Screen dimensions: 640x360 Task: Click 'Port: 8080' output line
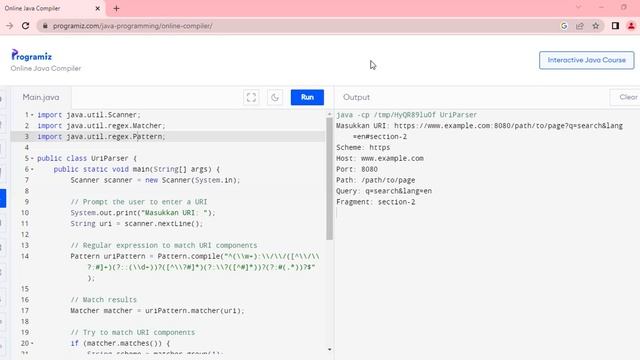coord(357,169)
